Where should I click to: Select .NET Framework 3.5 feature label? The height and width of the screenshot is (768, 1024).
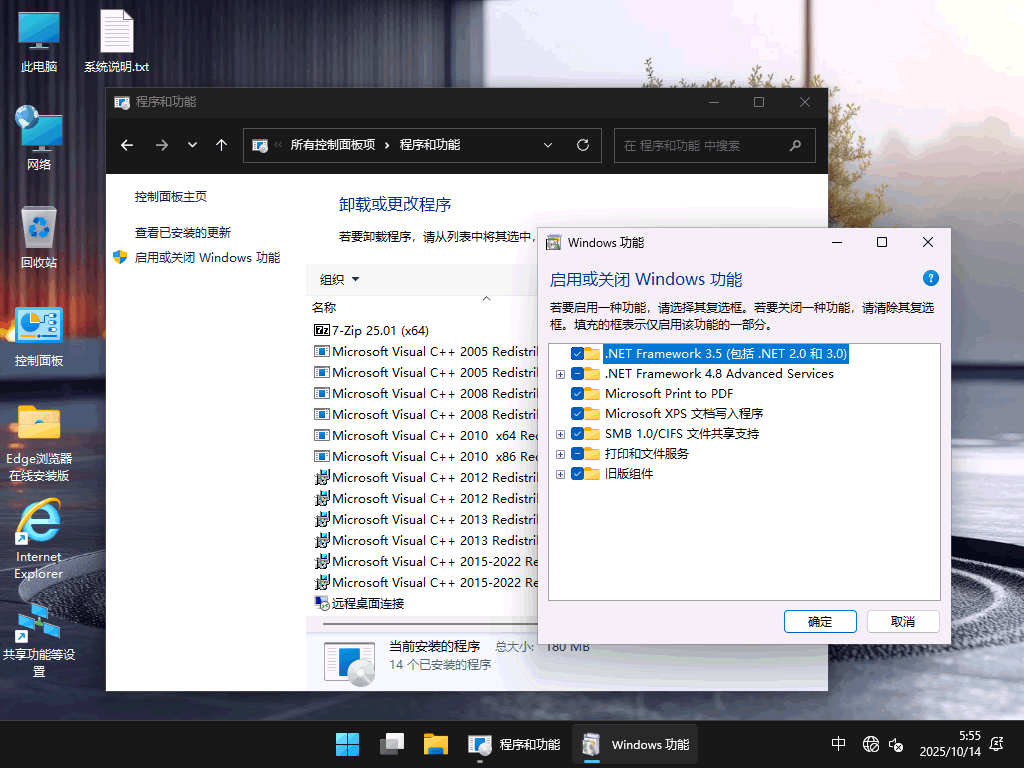click(726, 354)
